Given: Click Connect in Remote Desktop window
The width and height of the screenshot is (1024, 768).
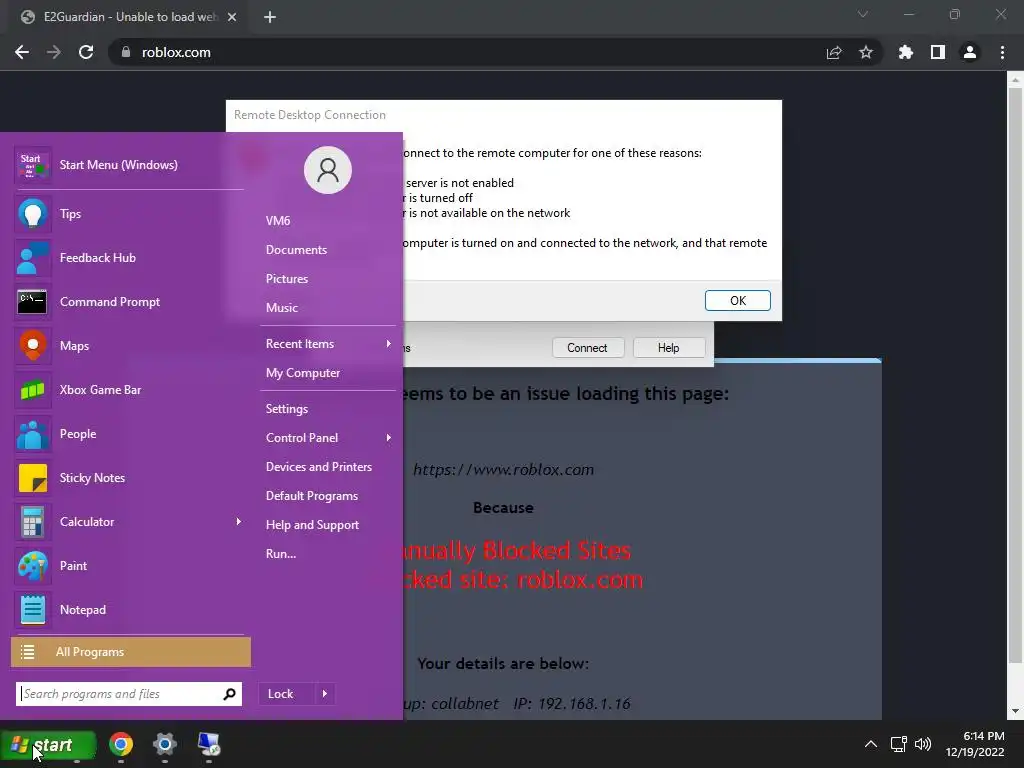Looking at the screenshot, I should pos(587,348).
